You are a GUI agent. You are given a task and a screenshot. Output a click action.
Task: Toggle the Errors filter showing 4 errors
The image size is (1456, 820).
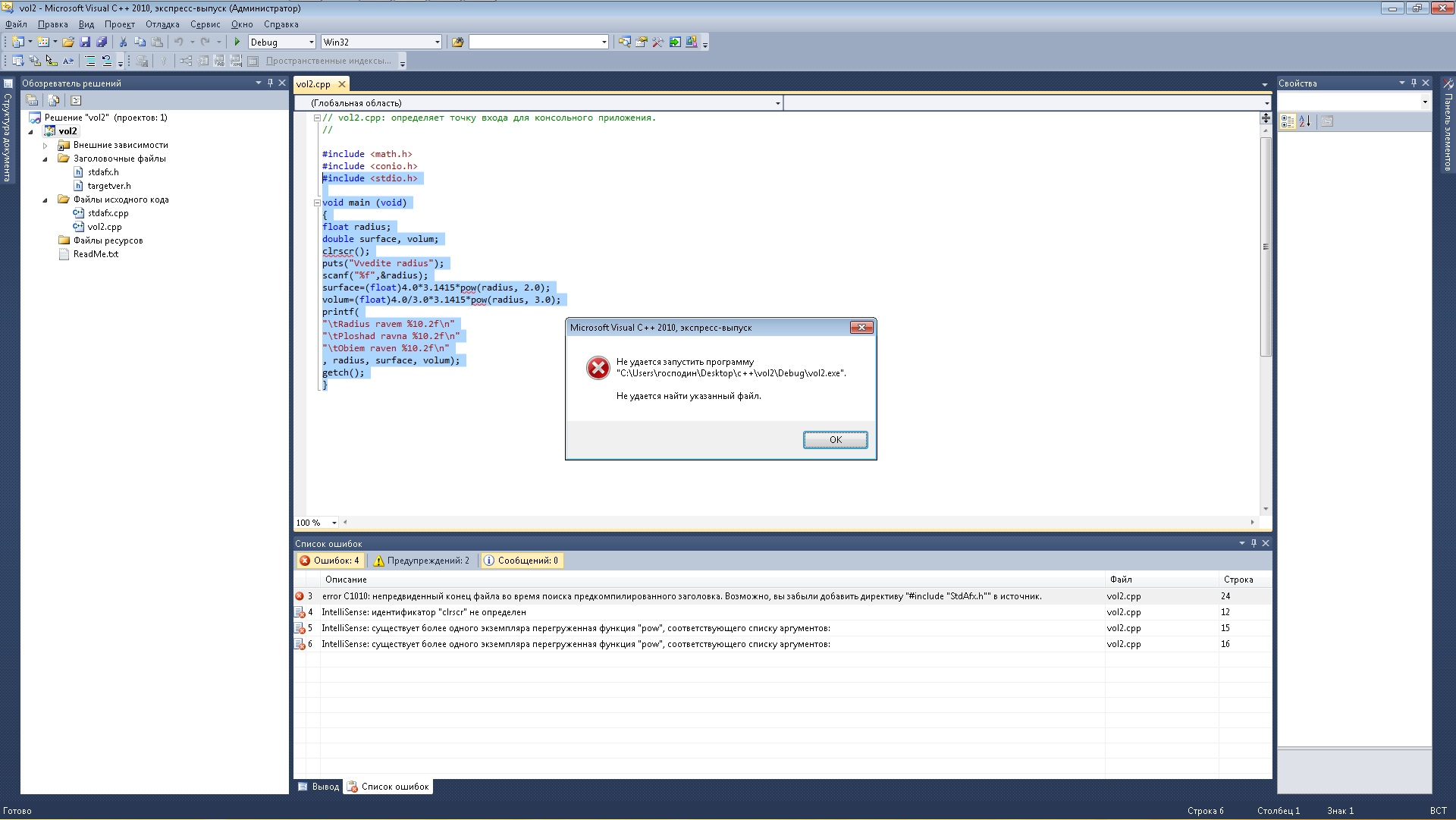pyautogui.click(x=329, y=561)
